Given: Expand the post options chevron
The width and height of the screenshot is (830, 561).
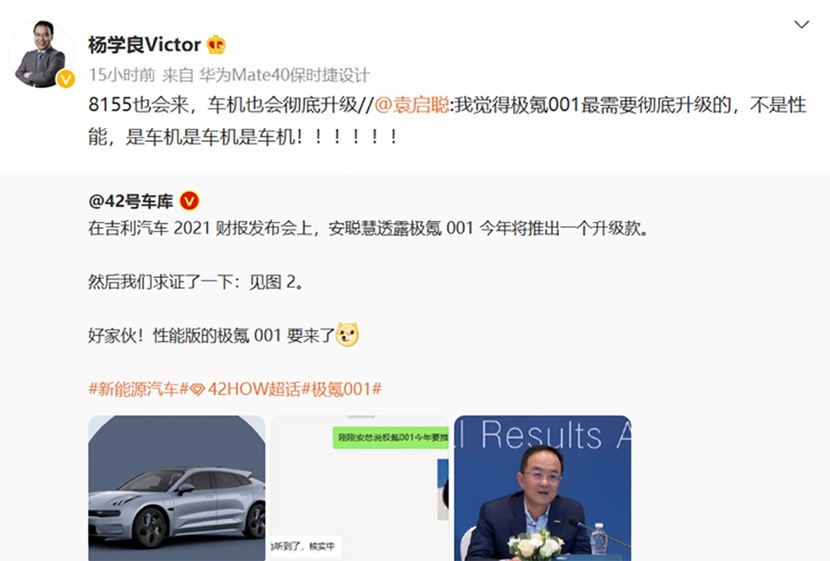Looking at the screenshot, I should 801,24.
